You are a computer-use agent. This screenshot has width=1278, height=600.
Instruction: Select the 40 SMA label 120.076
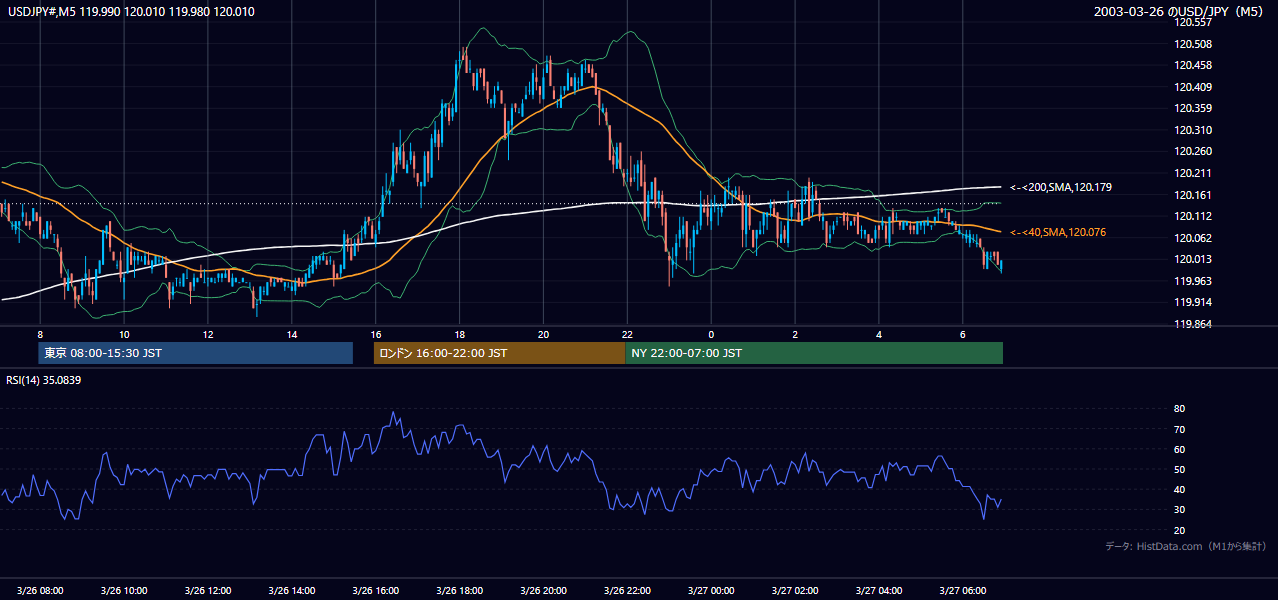[1058, 232]
